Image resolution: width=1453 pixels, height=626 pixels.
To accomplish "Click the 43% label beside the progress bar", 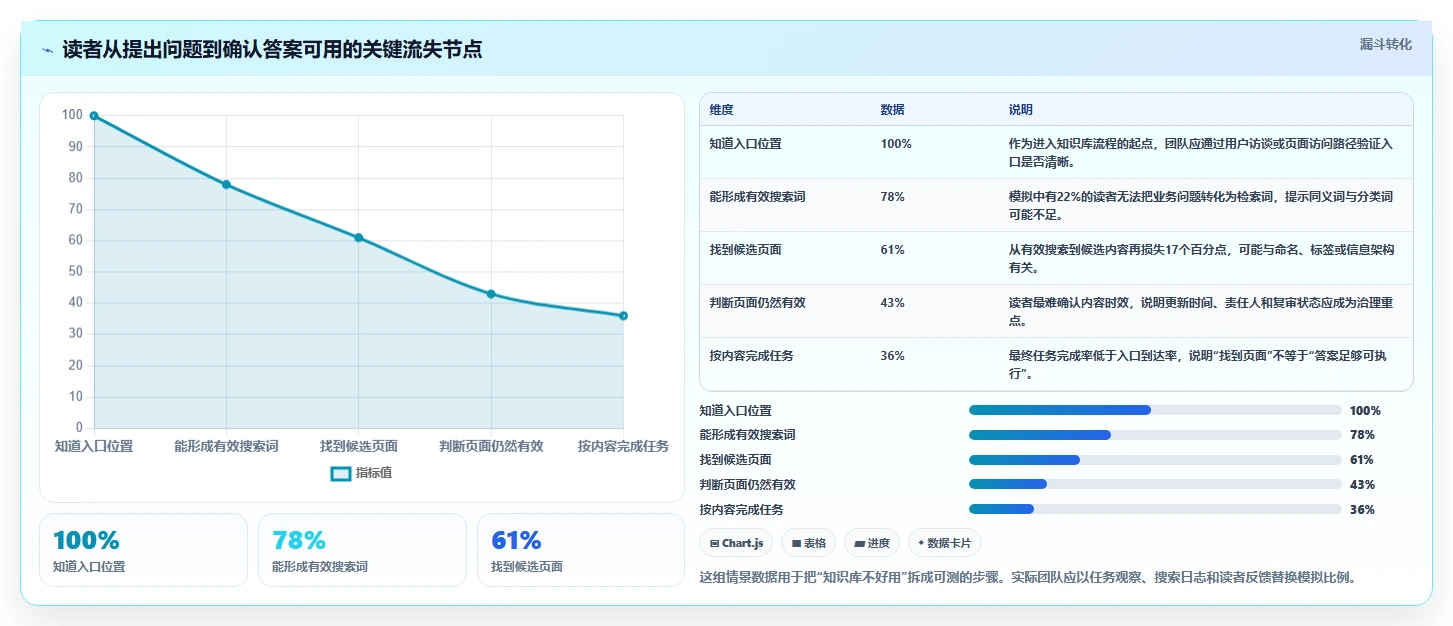I will (x=1362, y=485).
